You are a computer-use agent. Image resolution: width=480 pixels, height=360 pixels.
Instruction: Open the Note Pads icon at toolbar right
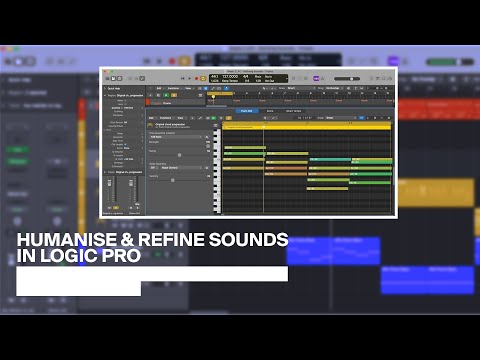tap(378, 79)
